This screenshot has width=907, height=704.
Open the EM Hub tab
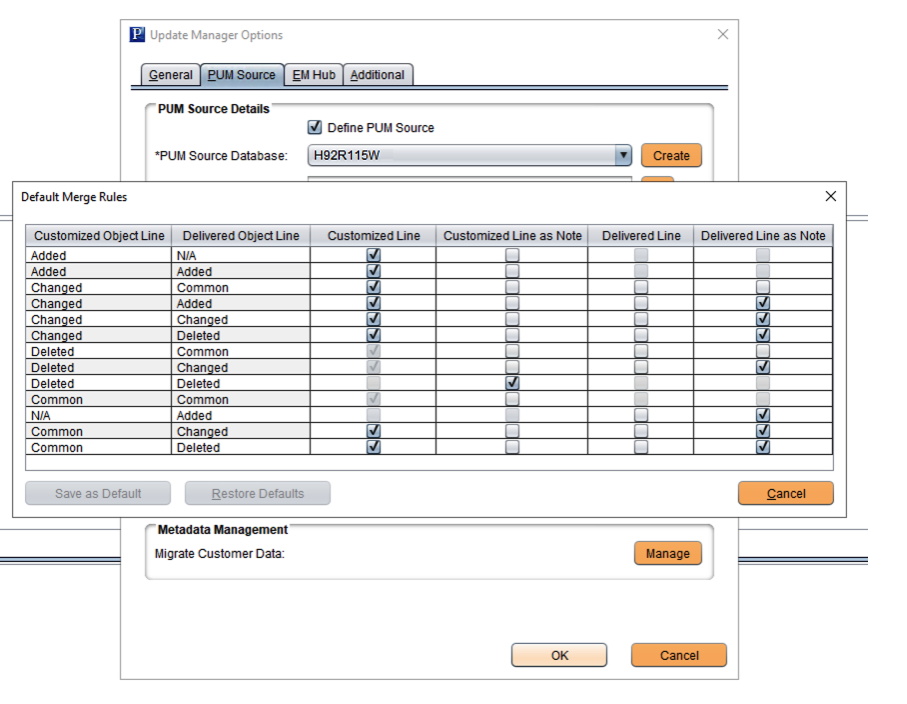tap(314, 75)
